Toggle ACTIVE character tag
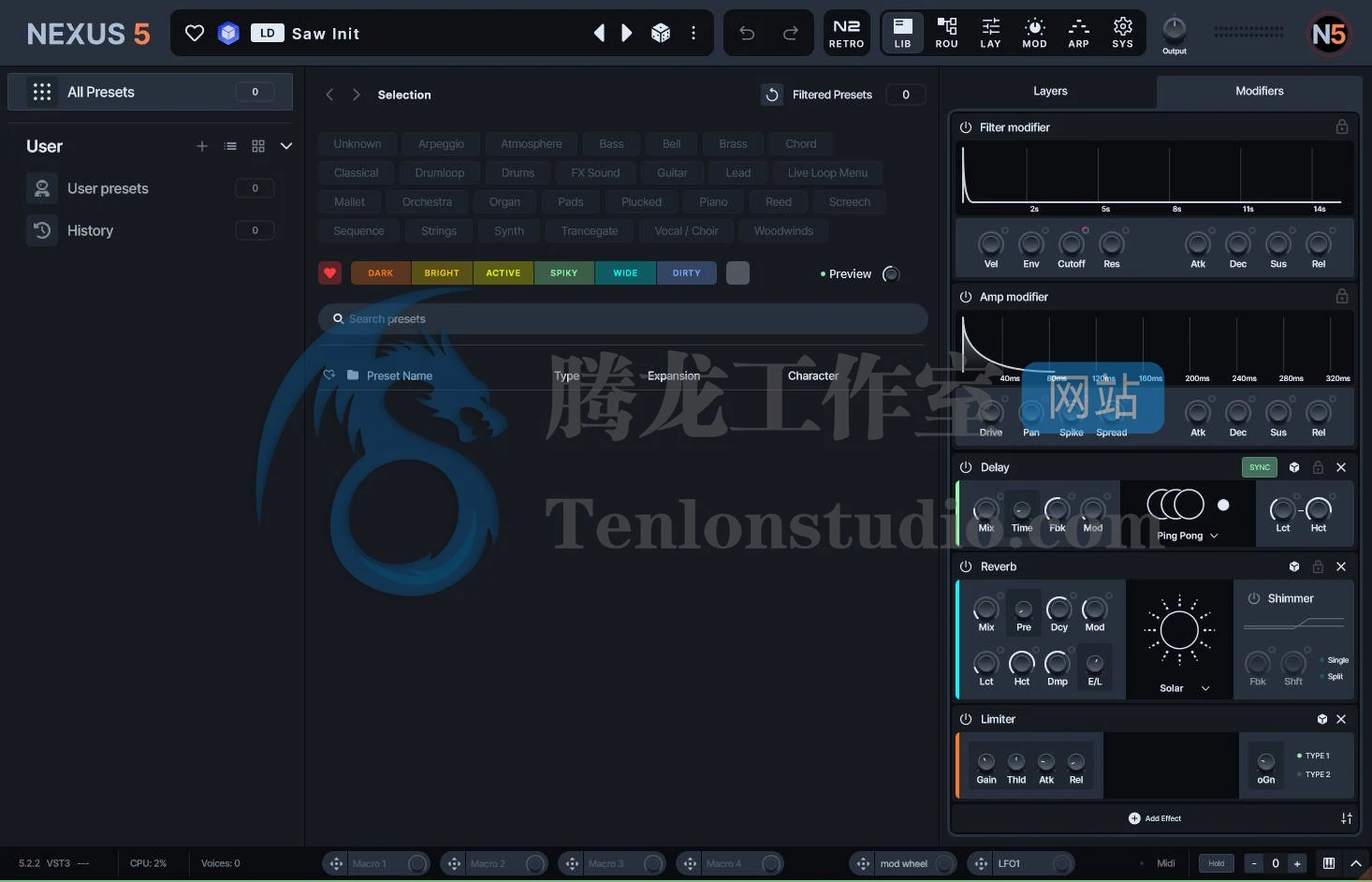The width and height of the screenshot is (1372, 882). coord(503,273)
